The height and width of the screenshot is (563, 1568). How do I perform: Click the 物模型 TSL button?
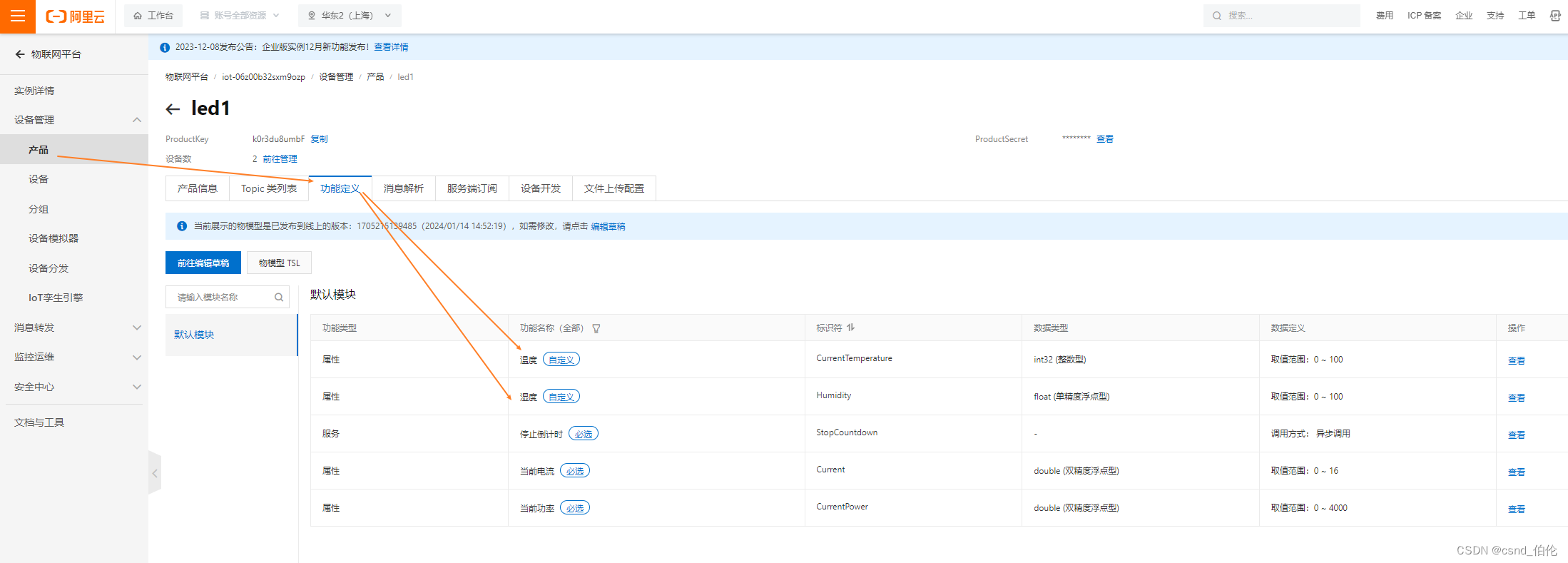coord(280,263)
